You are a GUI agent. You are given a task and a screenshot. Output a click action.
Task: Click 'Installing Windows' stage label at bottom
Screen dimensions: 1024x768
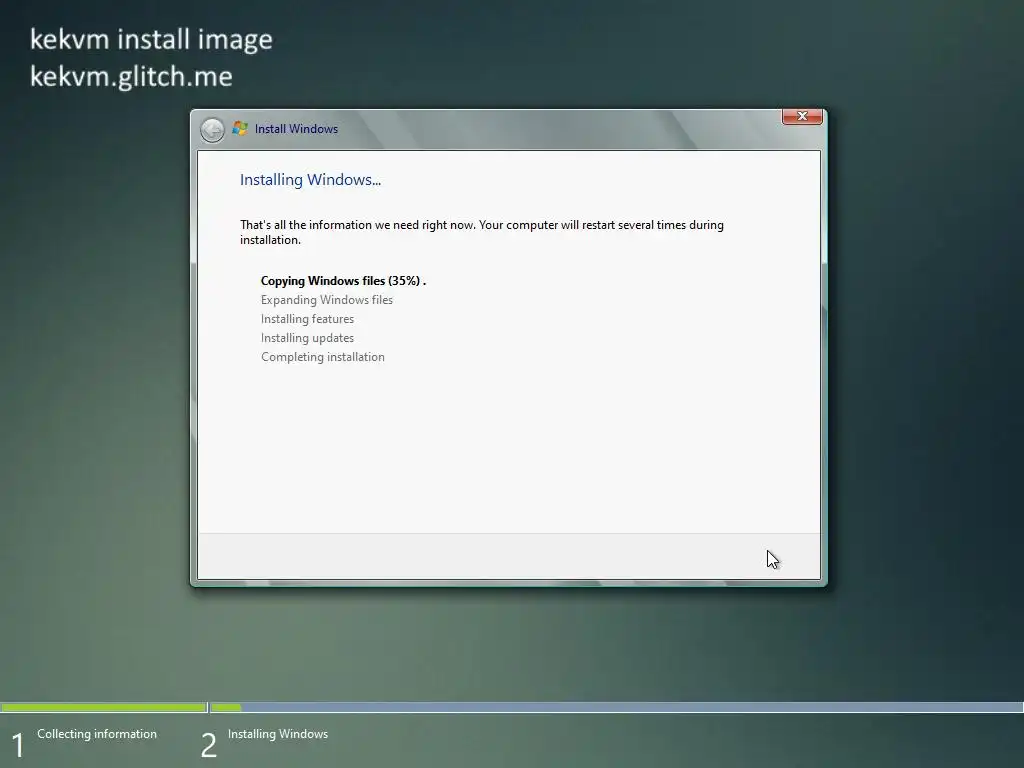pos(278,734)
